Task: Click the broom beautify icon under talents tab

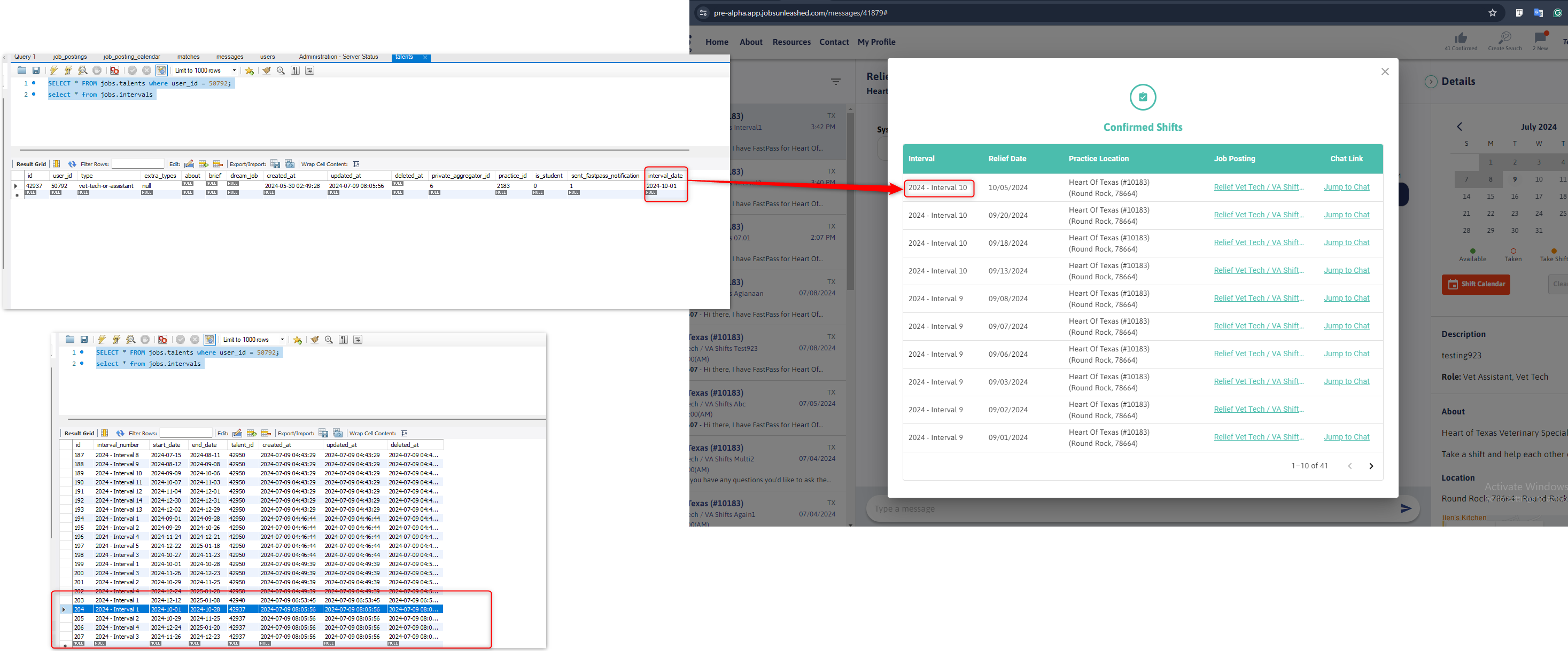Action: click(x=266, y=70)
